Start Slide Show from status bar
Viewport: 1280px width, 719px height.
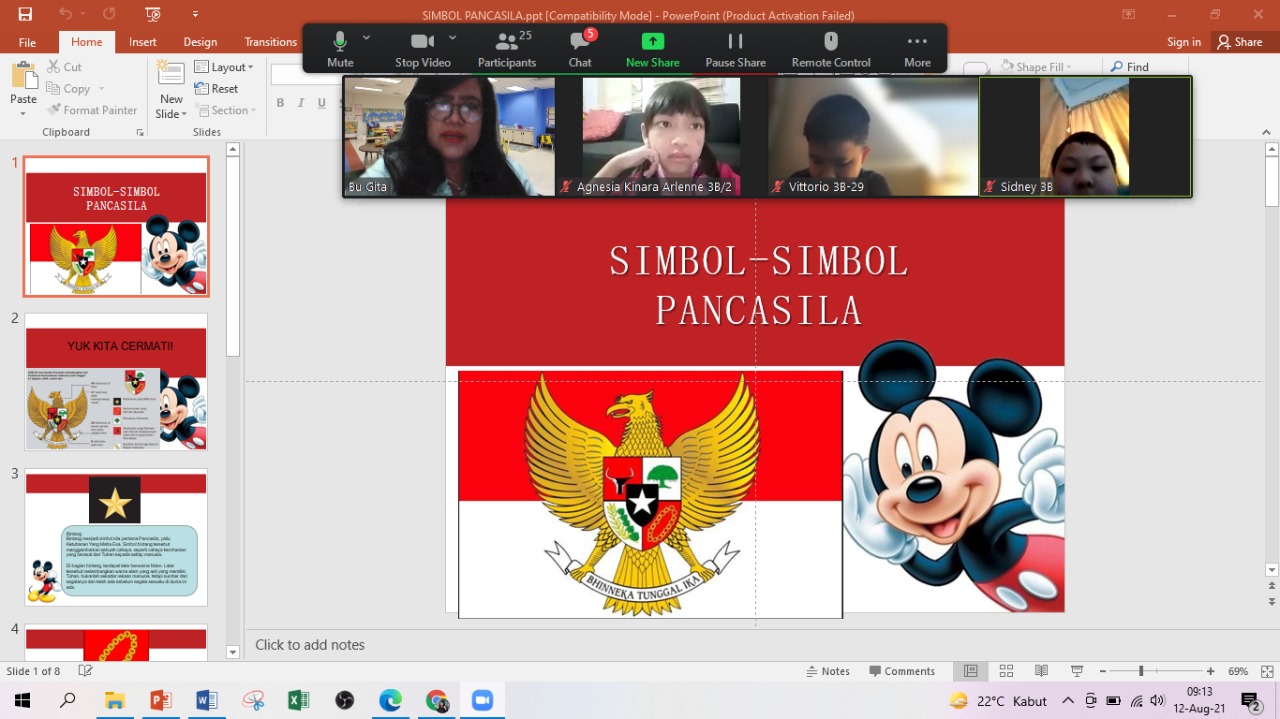(1077, 671)
